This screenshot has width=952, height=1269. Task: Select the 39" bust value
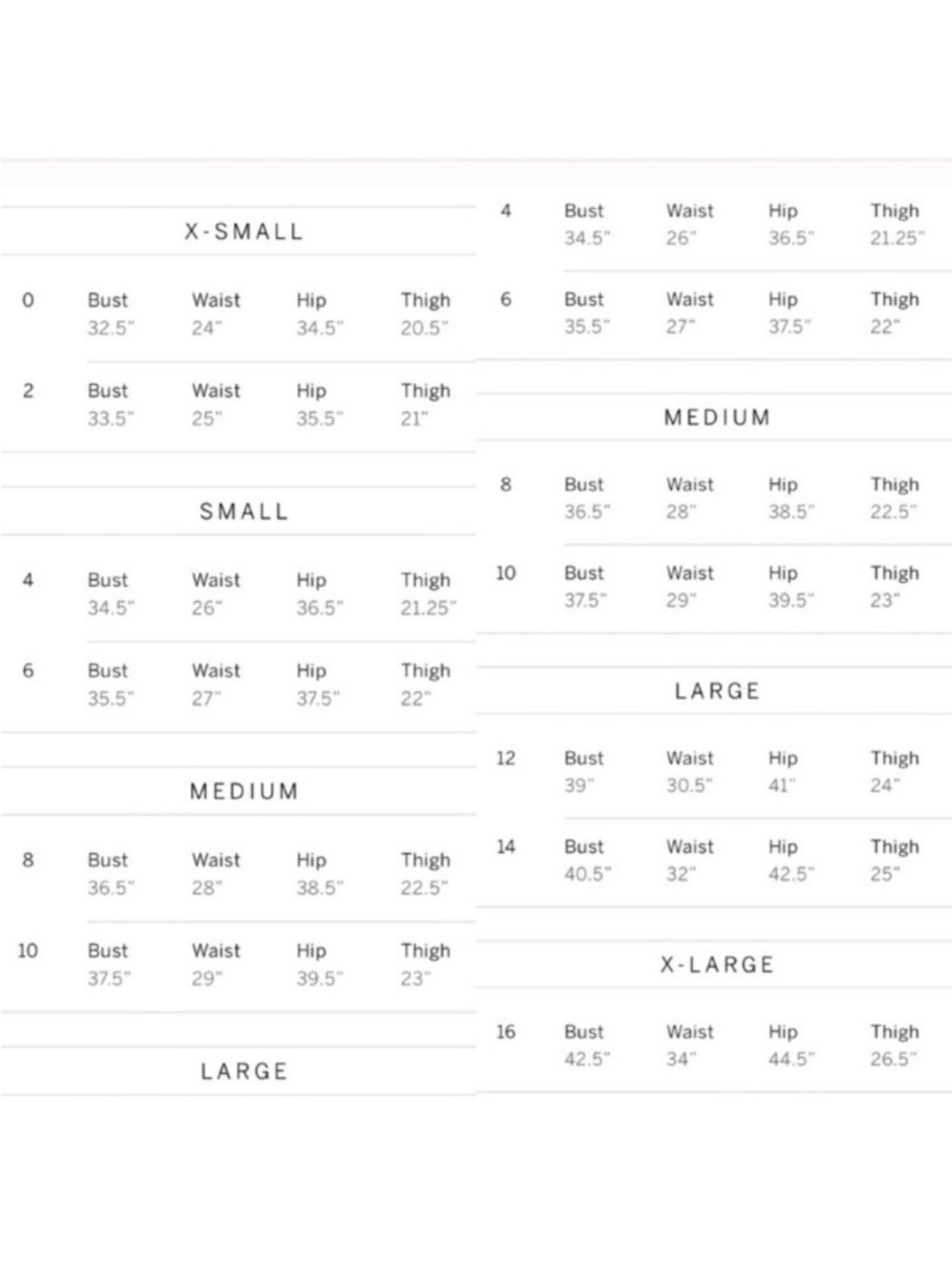tap(579, 785)
